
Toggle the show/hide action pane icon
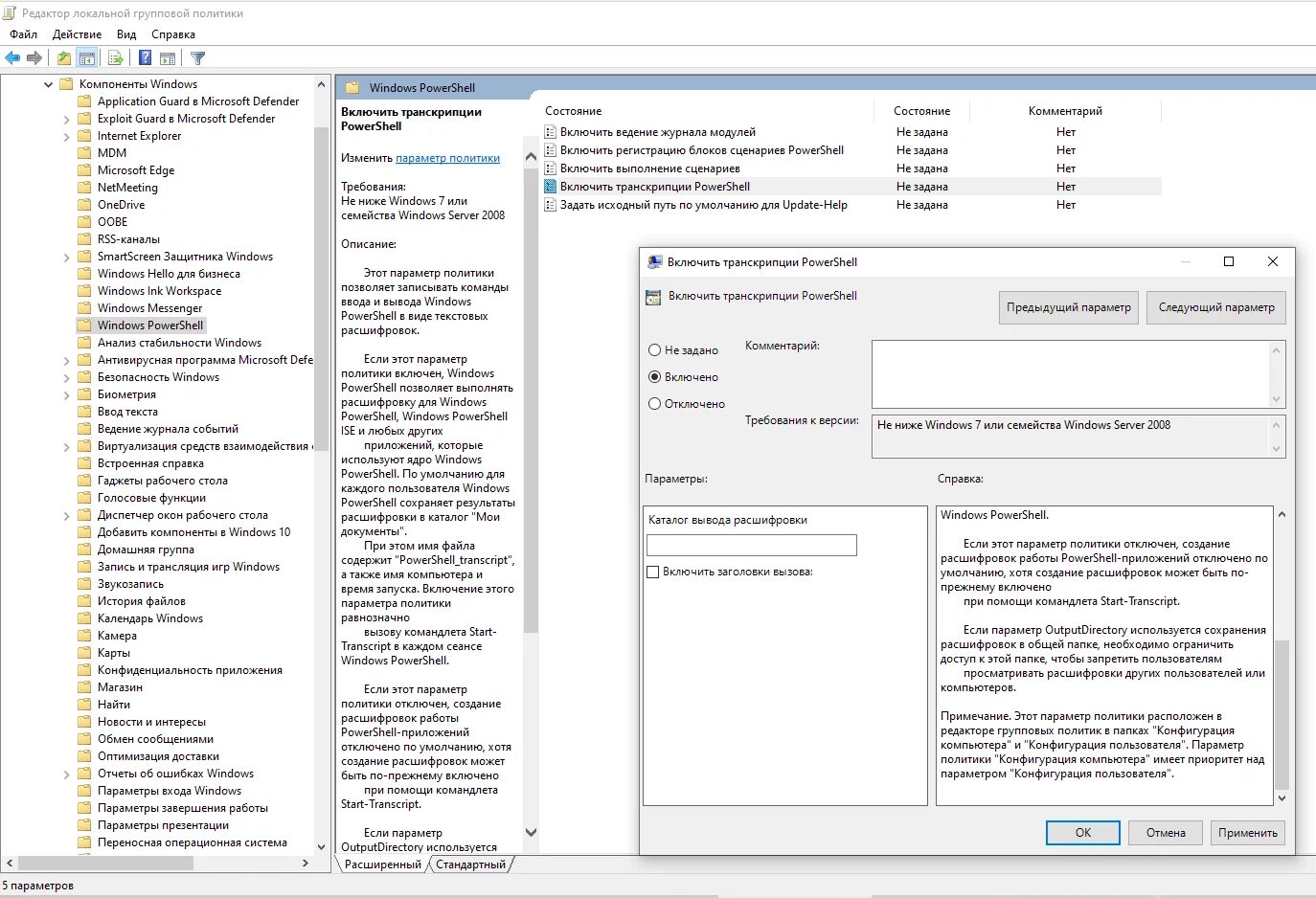point(168,58)
